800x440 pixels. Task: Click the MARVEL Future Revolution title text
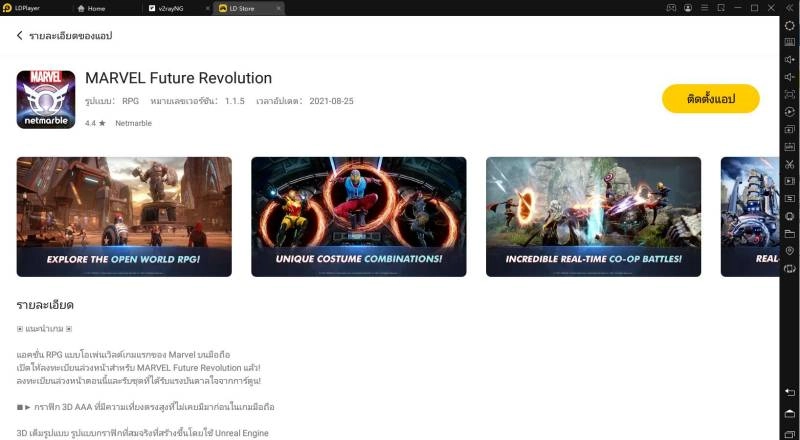(x=178, y=78)
